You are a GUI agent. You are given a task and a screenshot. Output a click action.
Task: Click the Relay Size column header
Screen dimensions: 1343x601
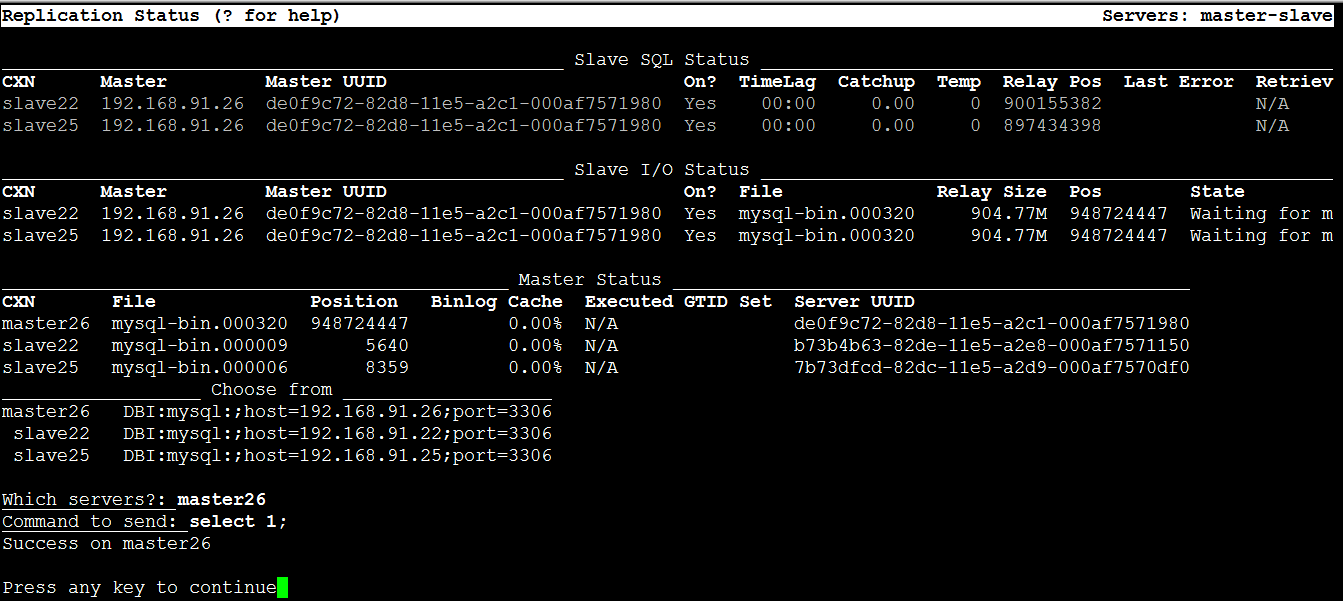(x=991, y=192)
